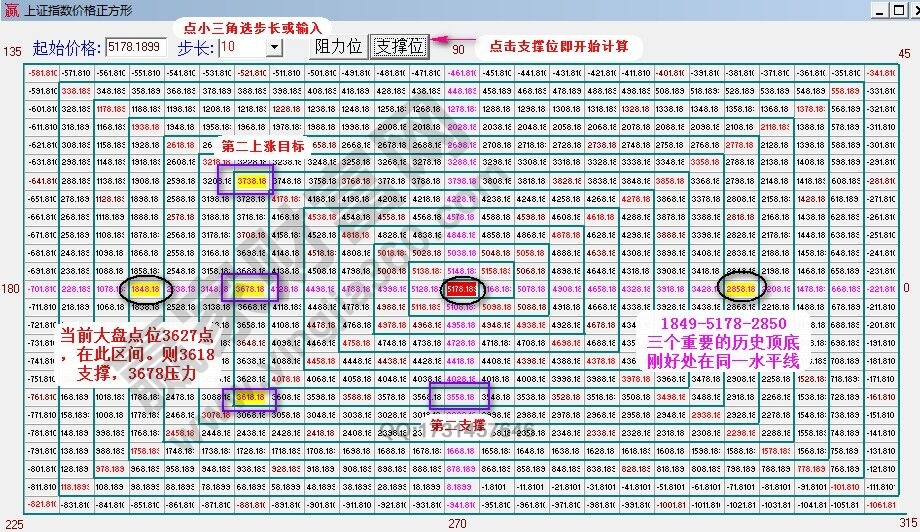Click the 阻力位 resistance button
The width and height of the screenshot is (920, 532).
pyautogui.click(x=338, y=47)
